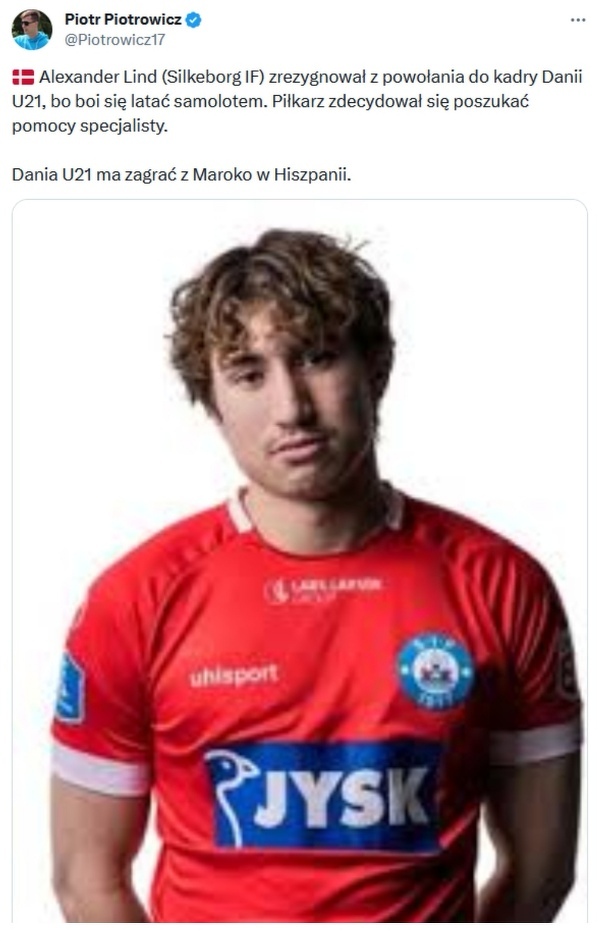600x941 pixels.
Task: Click the word Hiszpanii ending the tweet
Action: 312,175
